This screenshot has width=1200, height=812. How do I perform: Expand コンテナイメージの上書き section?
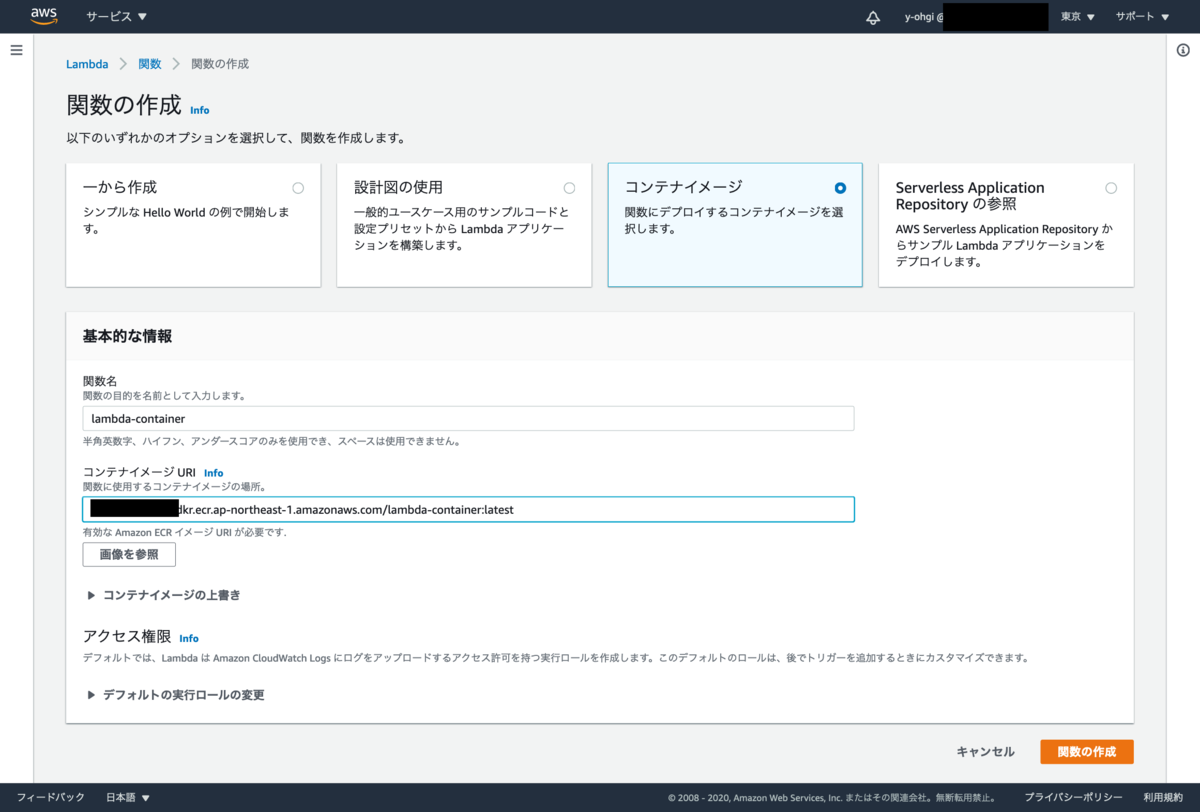[x=164, y=595]
